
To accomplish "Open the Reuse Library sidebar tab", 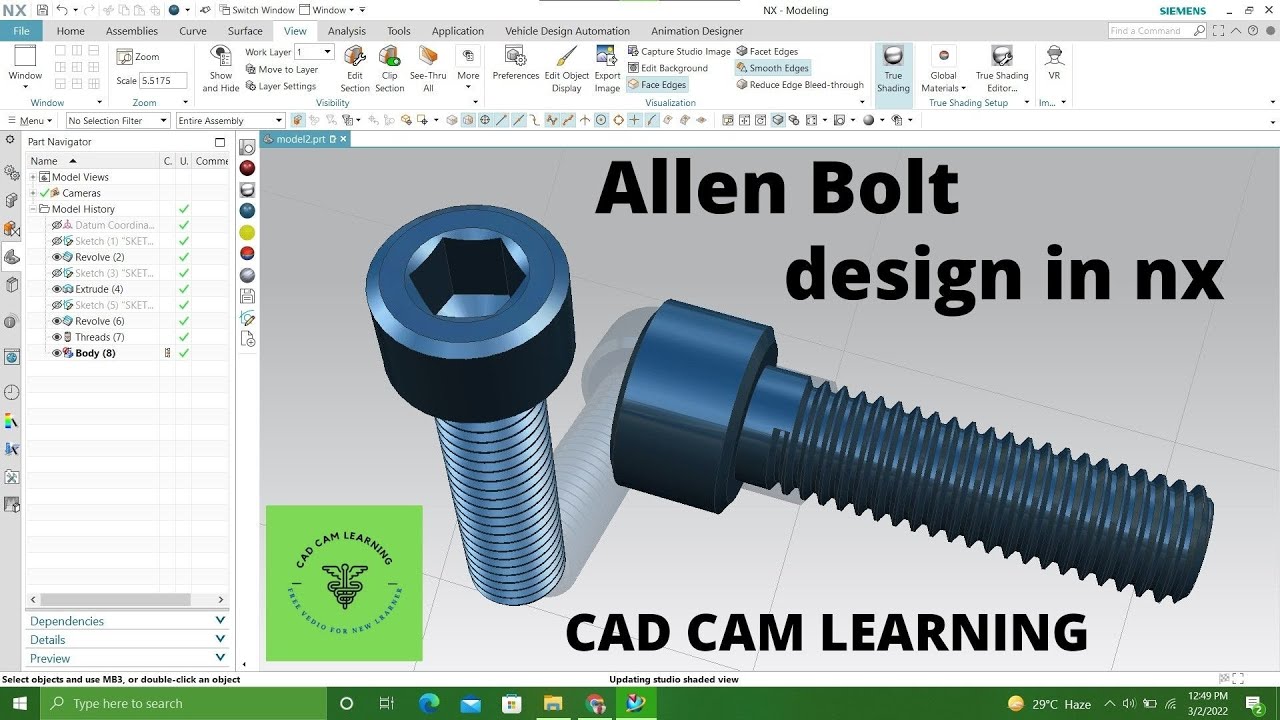I will pos(12,285).
